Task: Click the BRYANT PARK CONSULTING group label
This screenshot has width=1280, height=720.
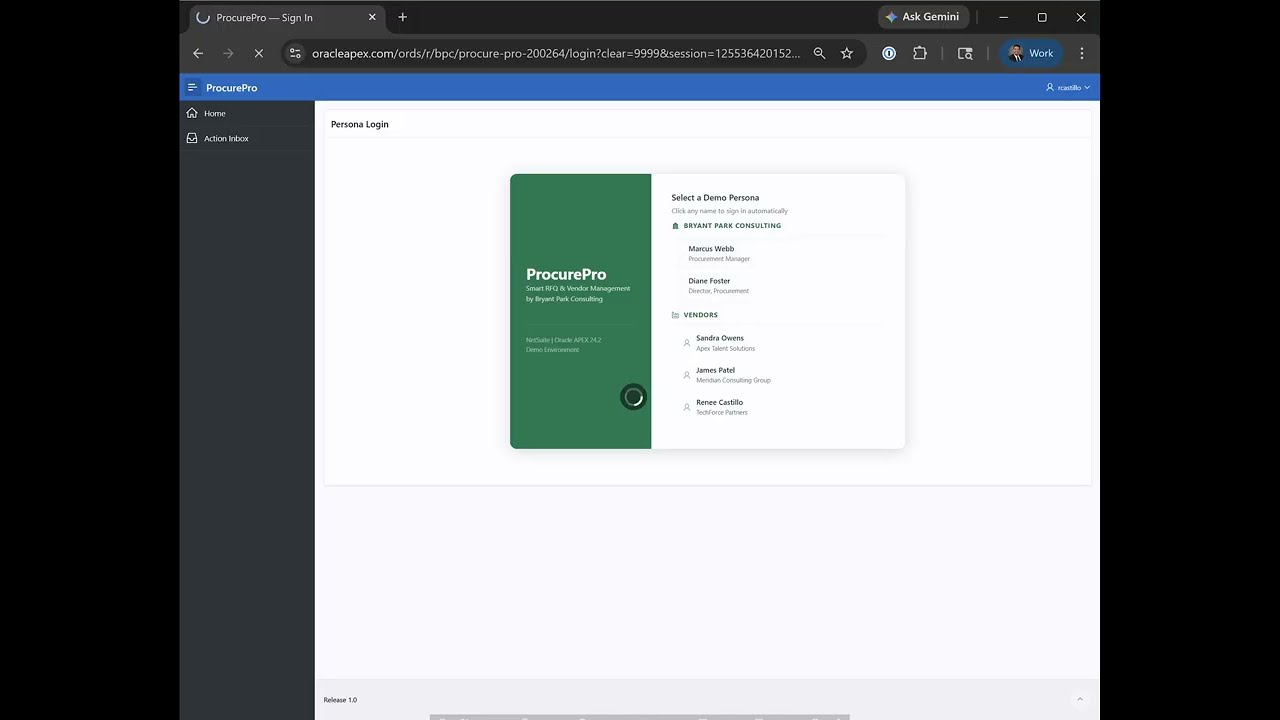Action: 732,226
